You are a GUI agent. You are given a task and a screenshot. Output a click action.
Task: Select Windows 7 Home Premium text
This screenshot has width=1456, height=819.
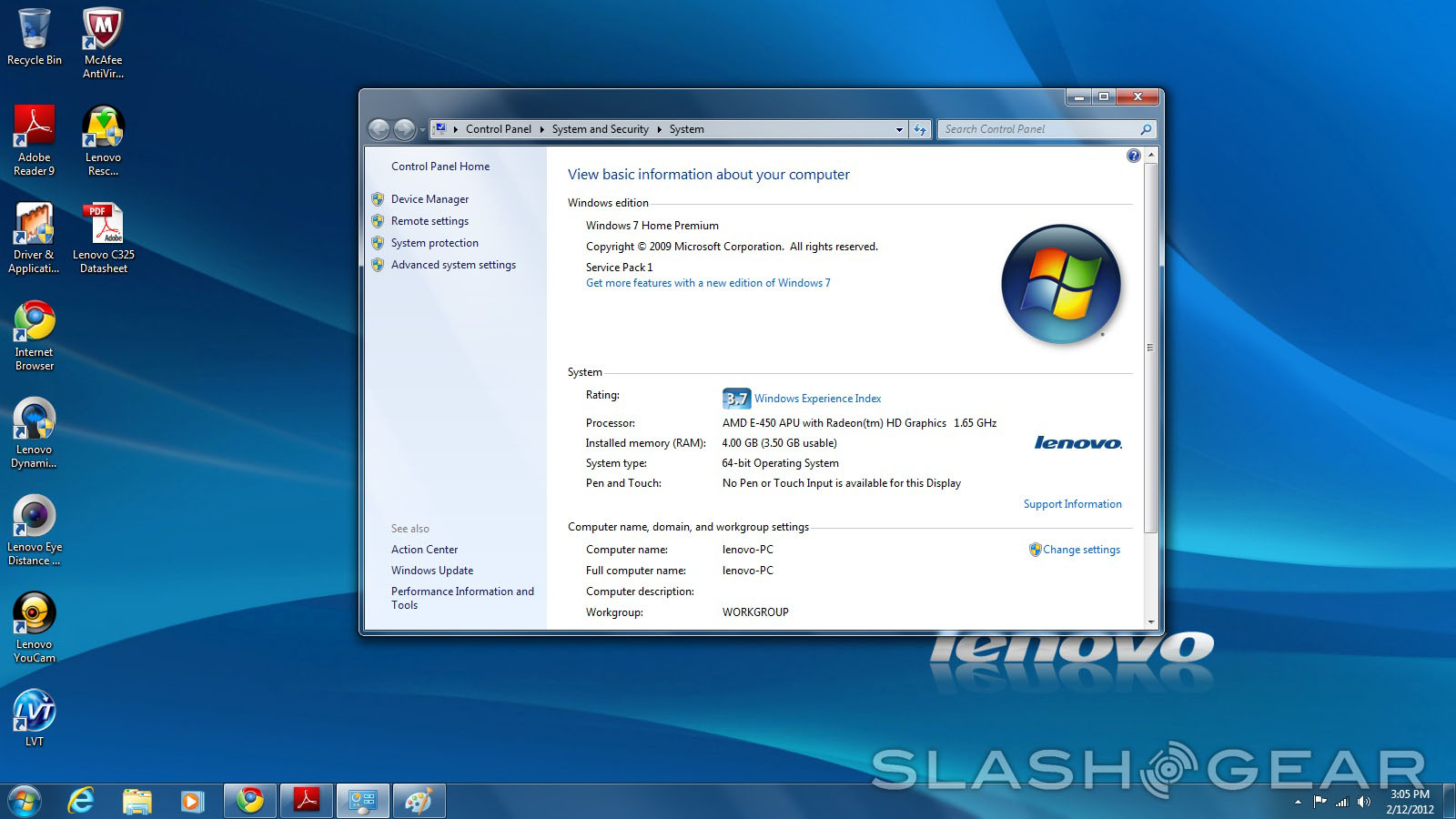(652, 226)
